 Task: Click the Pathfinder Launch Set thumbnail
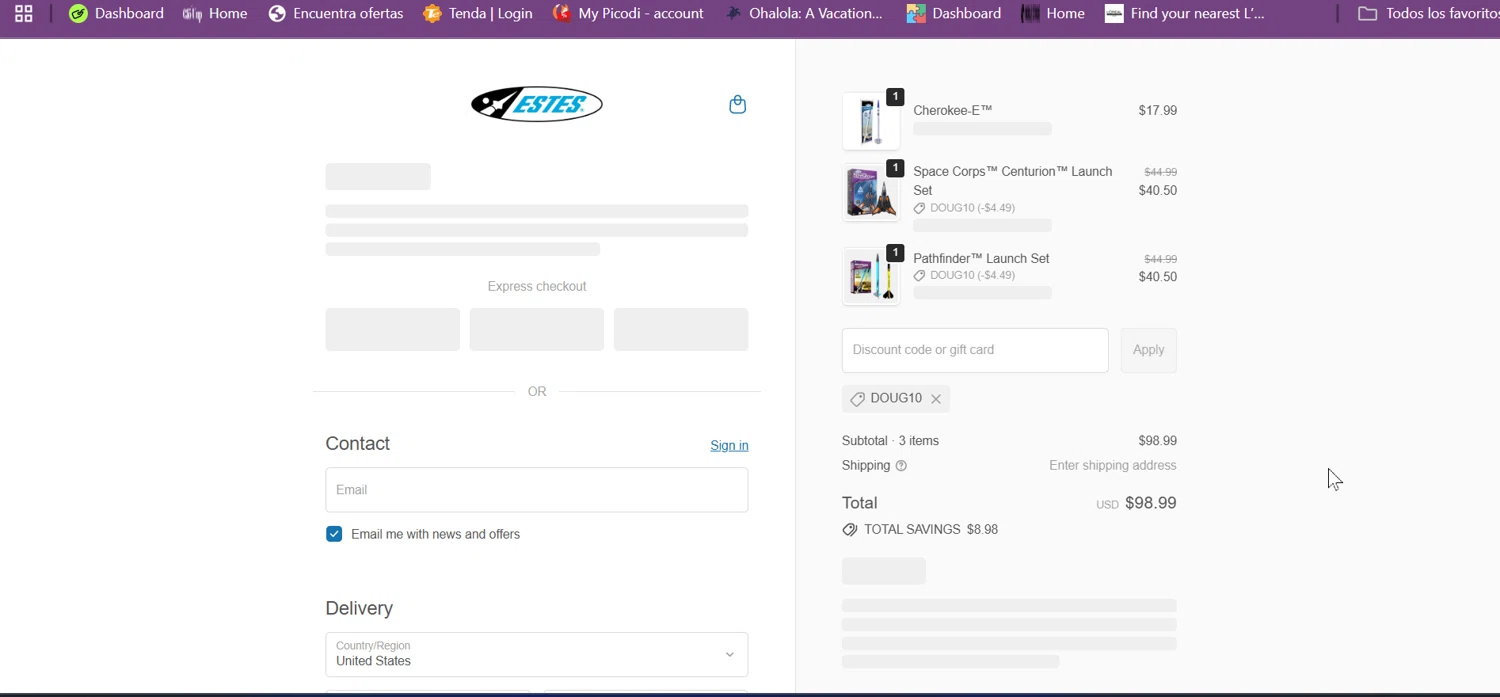pyautogui.click(x=871, y=276)
